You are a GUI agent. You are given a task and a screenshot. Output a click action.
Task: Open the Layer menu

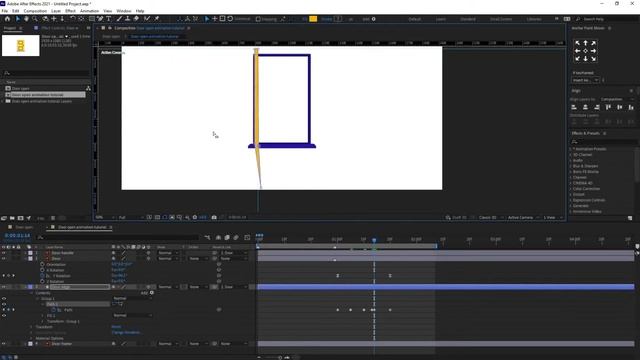56,11
